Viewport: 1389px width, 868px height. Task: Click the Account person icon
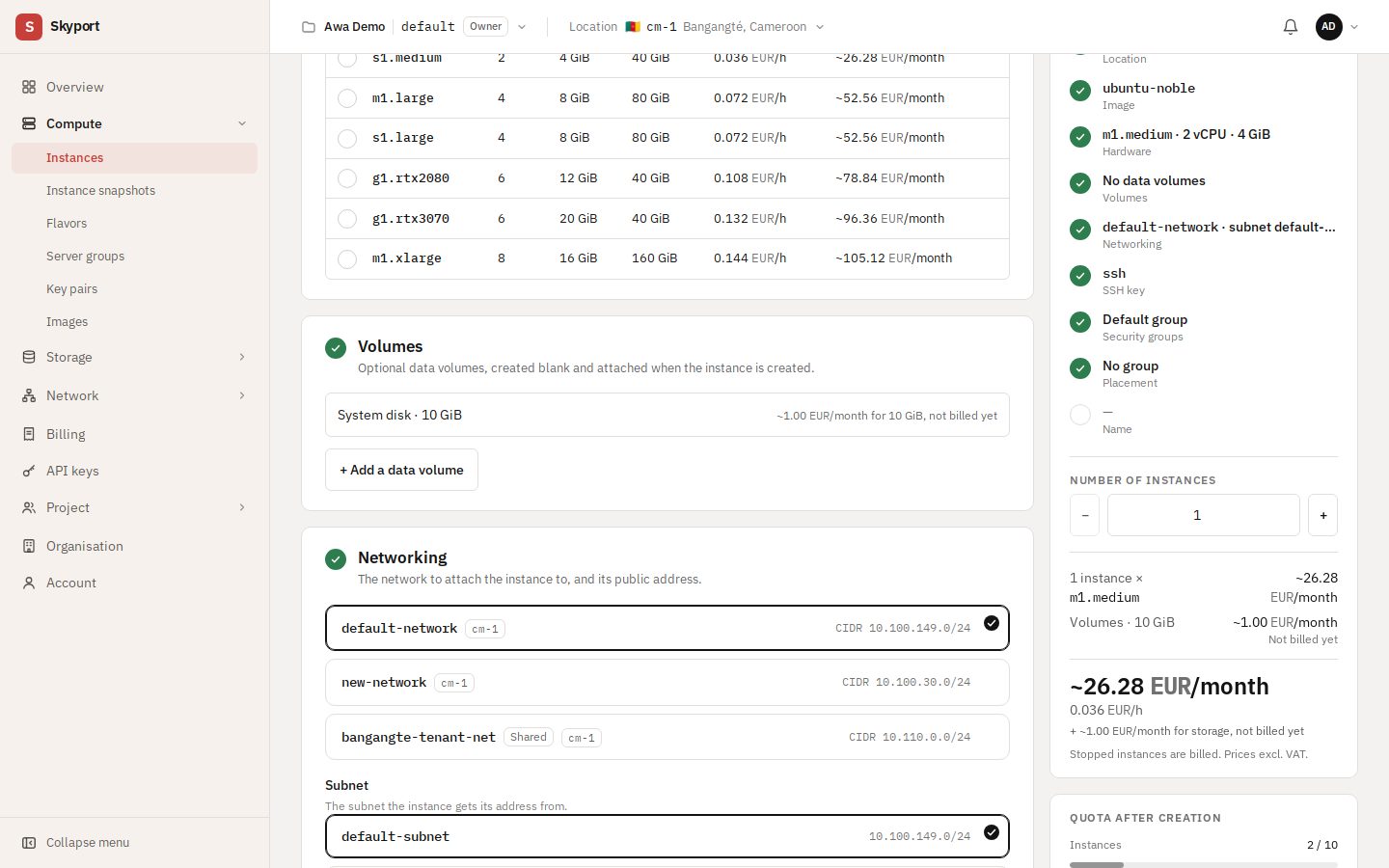point(29,583)
